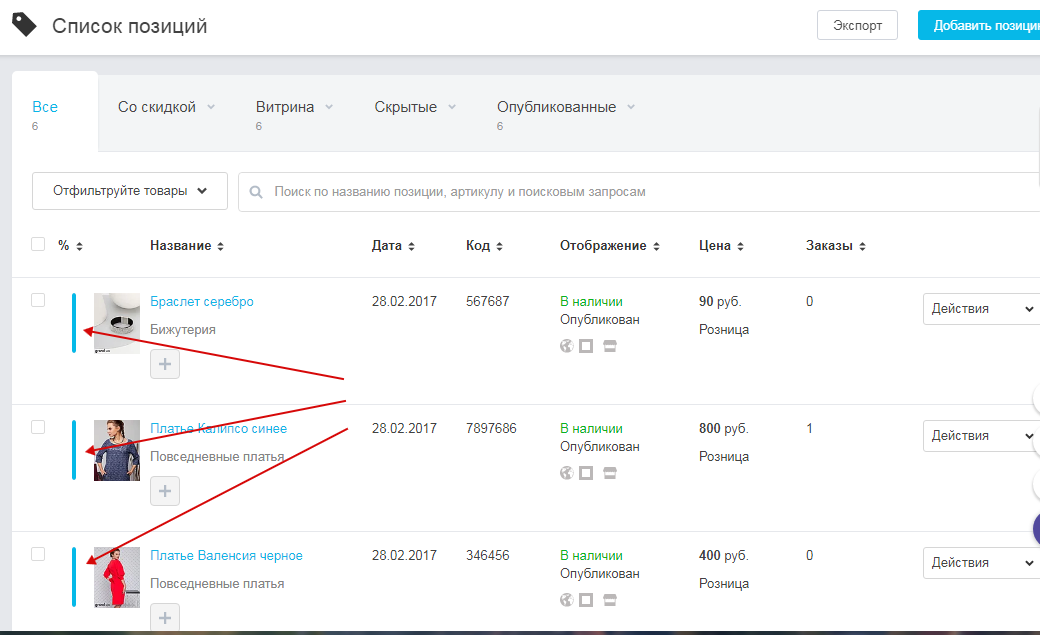The height and width of the screenshot is (635, 1040).
Task: Click the globe icon in Платье Калипсо синее row
Action: (566, 472)
